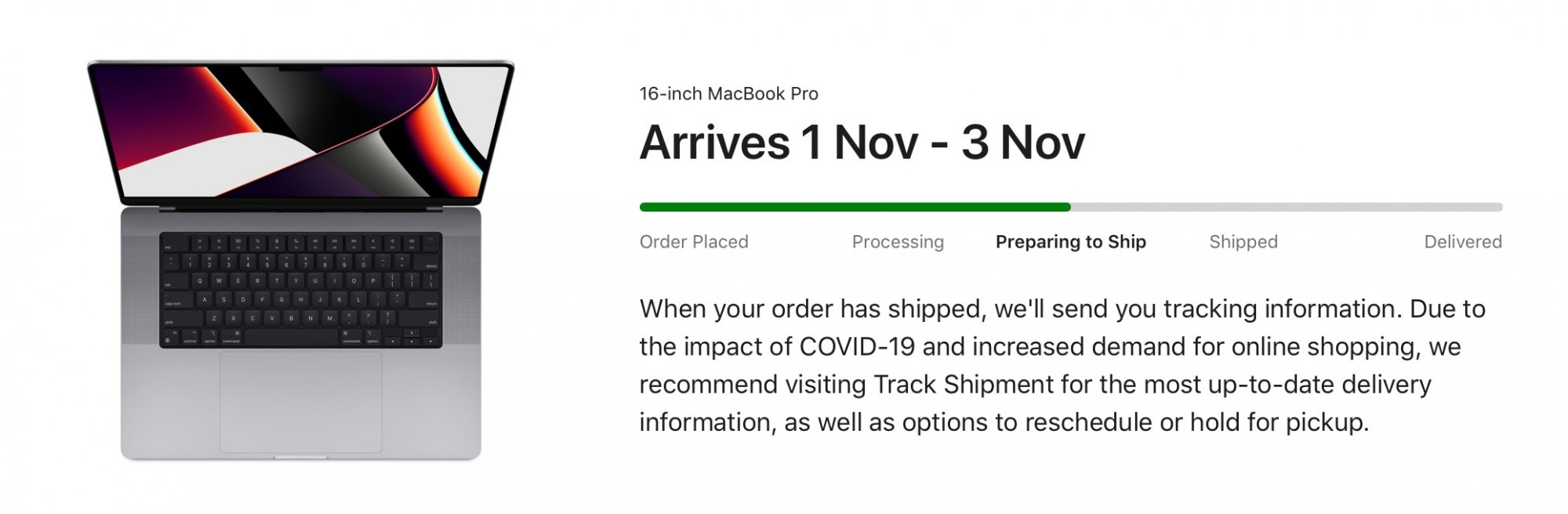
Task: Click the Touch ID key on MacBook keyboard
Action: tap(430, 242)
